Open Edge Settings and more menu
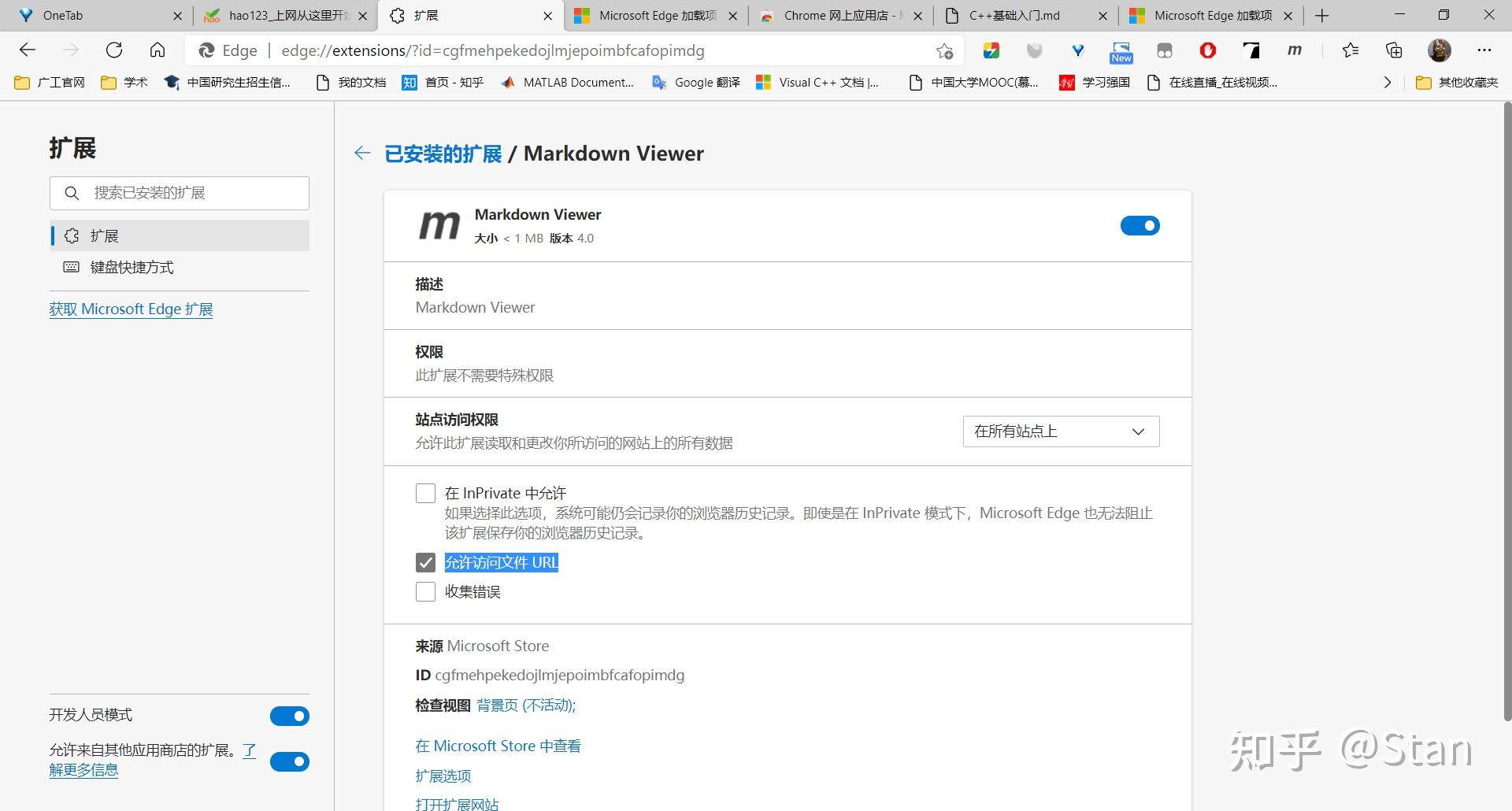1512x811 pixels. click(x=1484, y=50)
